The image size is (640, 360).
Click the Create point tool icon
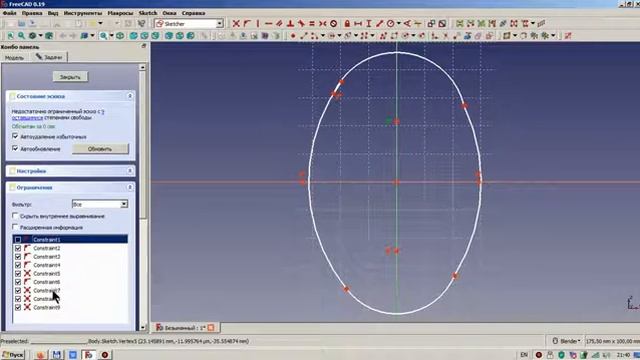pos(293,36)
